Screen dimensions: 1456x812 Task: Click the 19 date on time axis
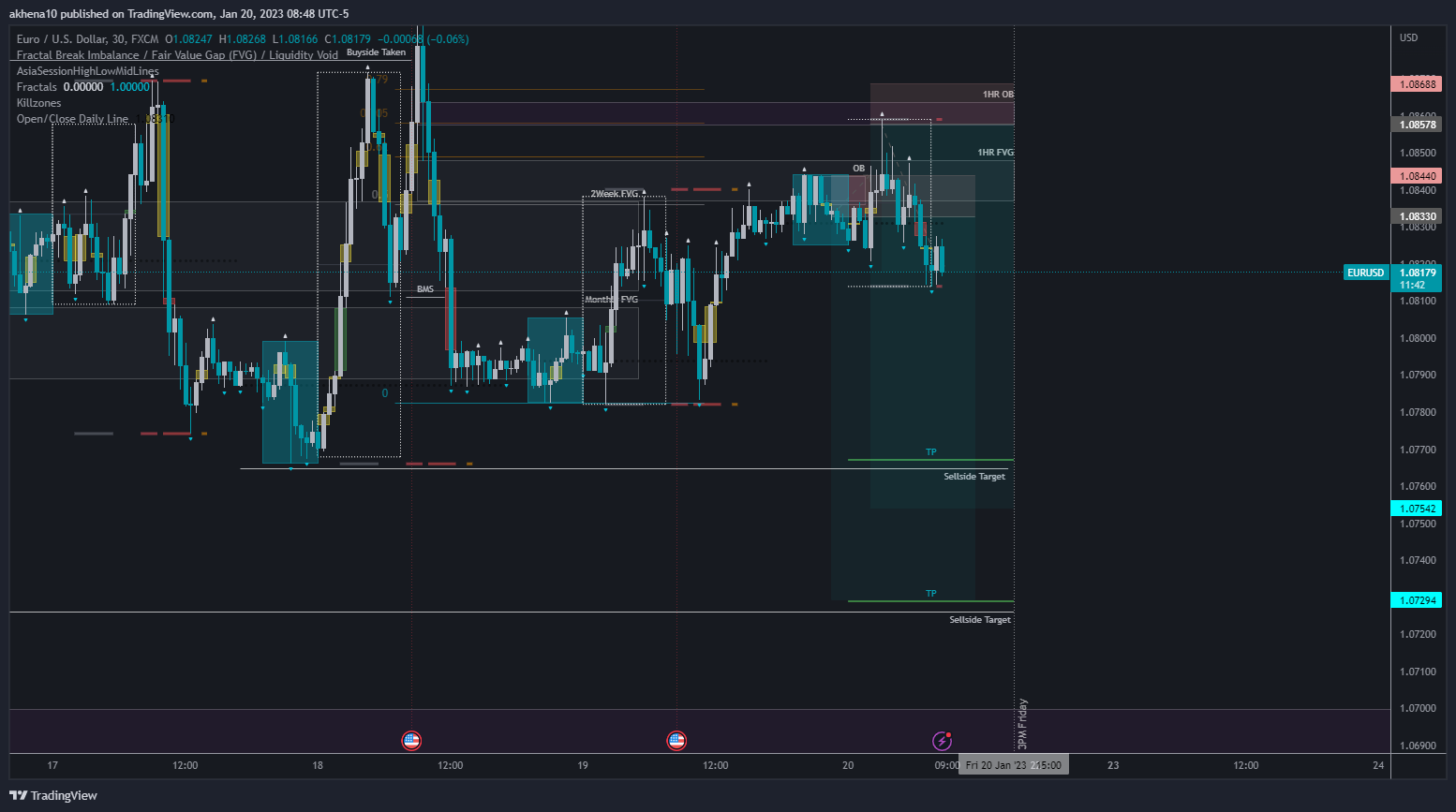point(583,765)
